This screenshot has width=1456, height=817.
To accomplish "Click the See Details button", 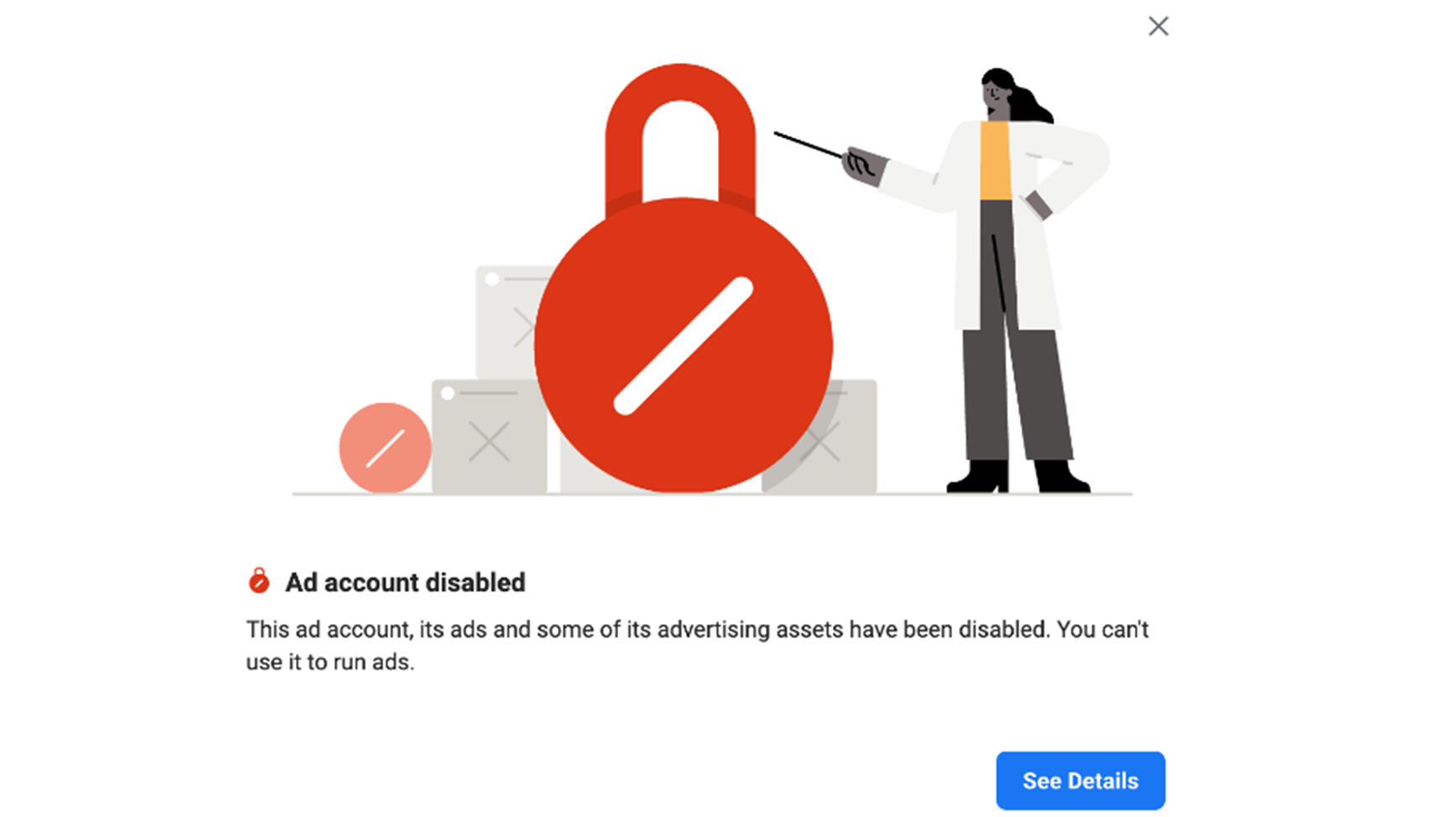I will click(1080, 781).
